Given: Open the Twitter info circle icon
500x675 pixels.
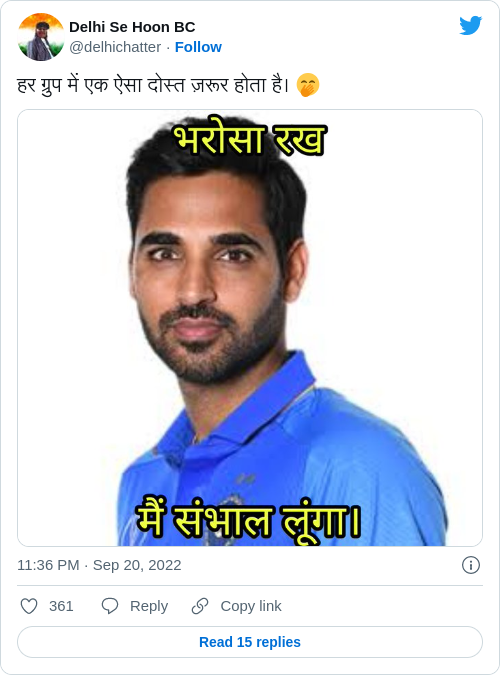Looking at the screenshot, I should [x=471, y=565].
